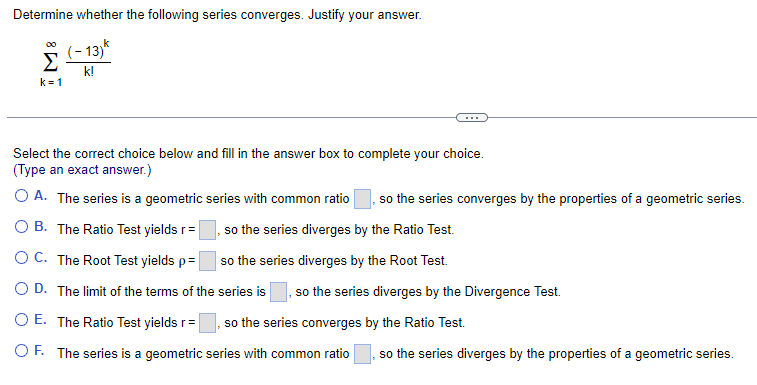Select radio option D Divergence Test
757x385 pixels.
21,289
